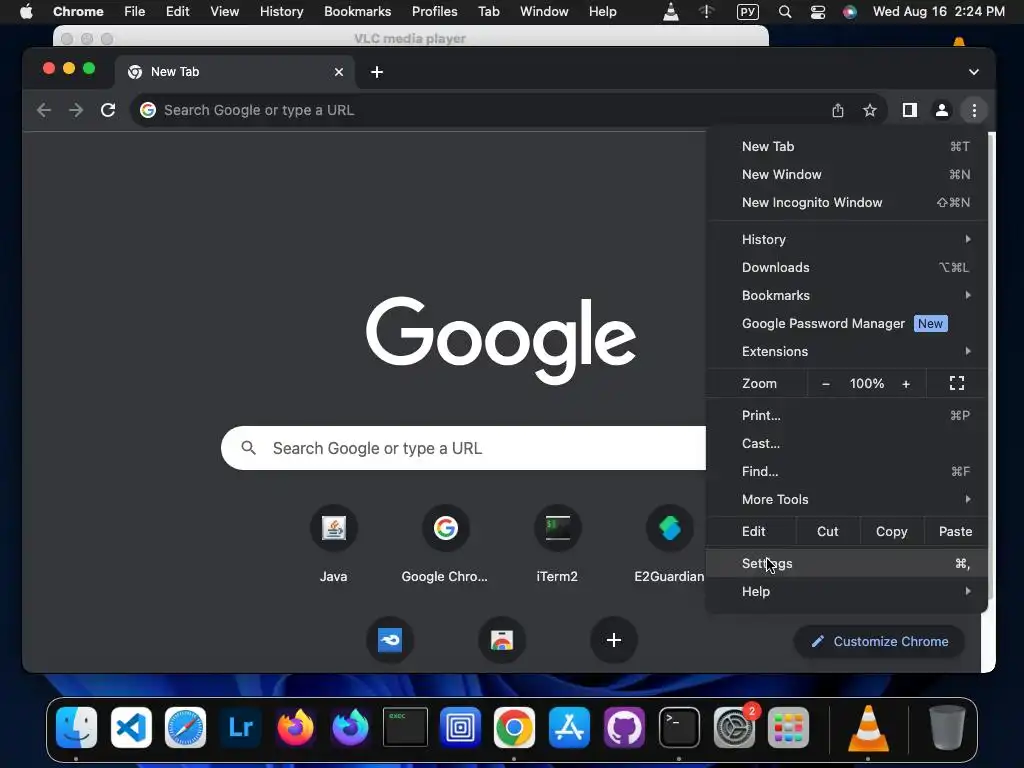The width and height of the screenshot is (1024, 768).
Task: Close the New Tab tab
Action: pos(338,72)
